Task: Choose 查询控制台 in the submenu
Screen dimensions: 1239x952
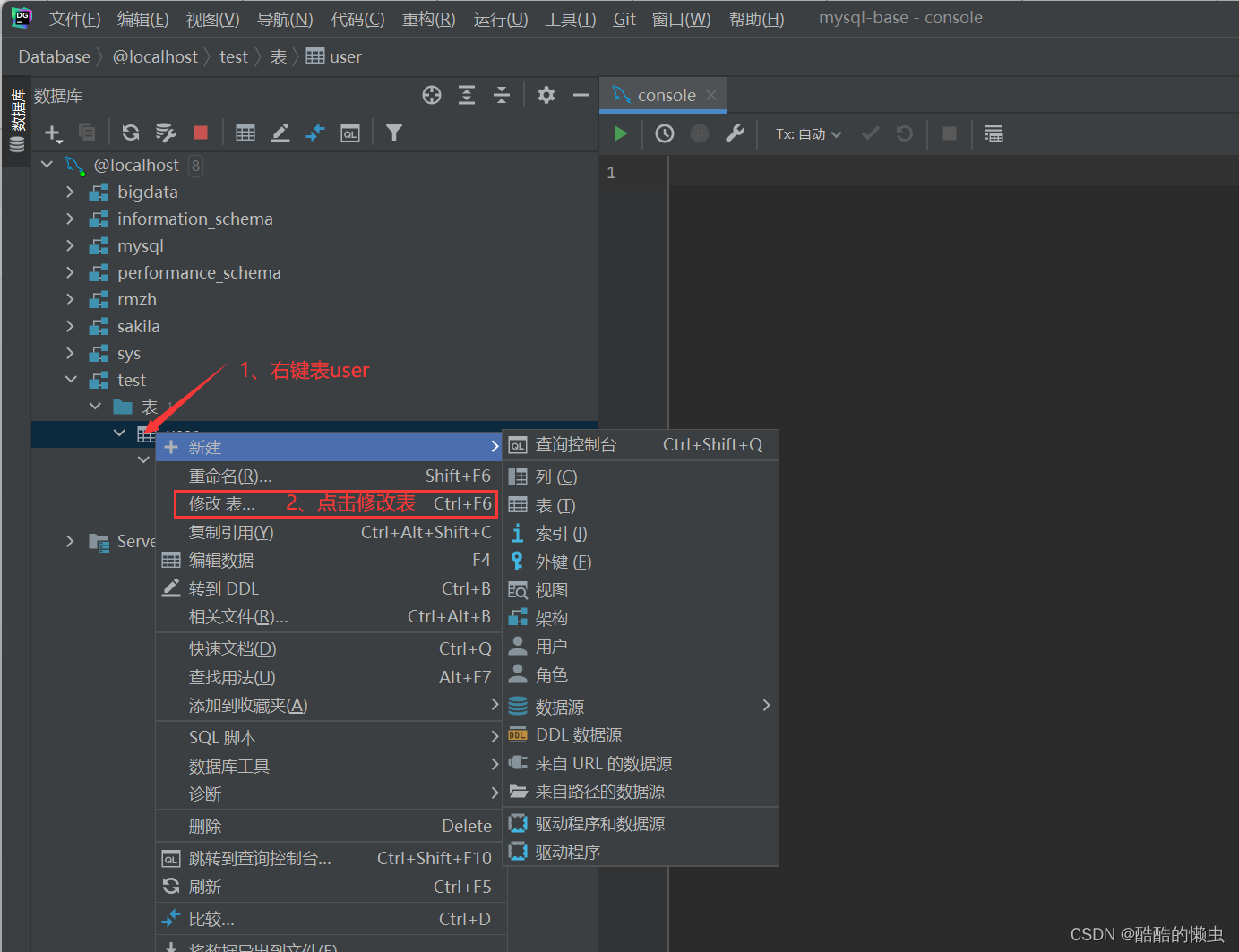Action: (x=641, y=445)
